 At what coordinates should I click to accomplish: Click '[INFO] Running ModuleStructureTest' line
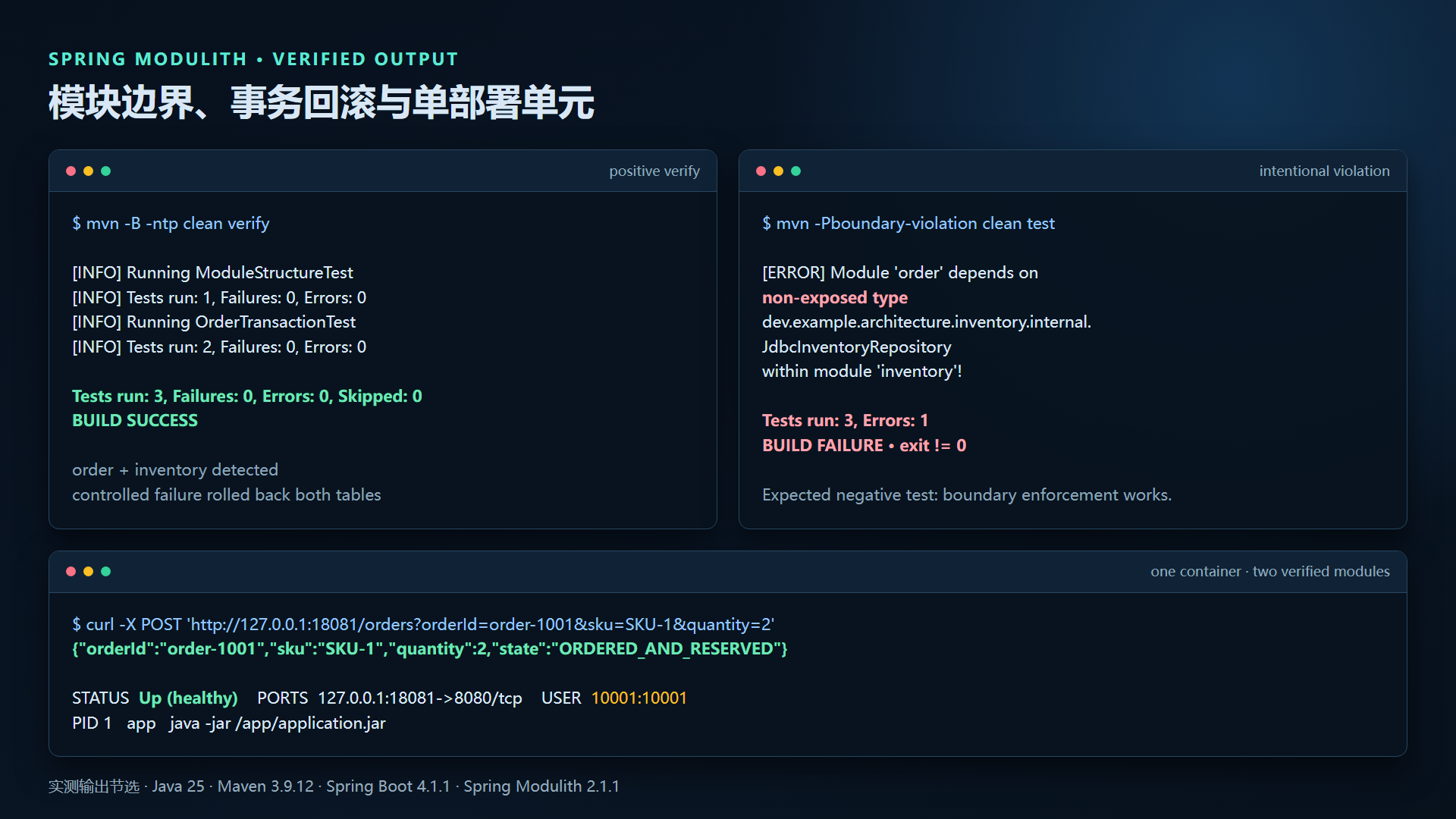[212, 273]
